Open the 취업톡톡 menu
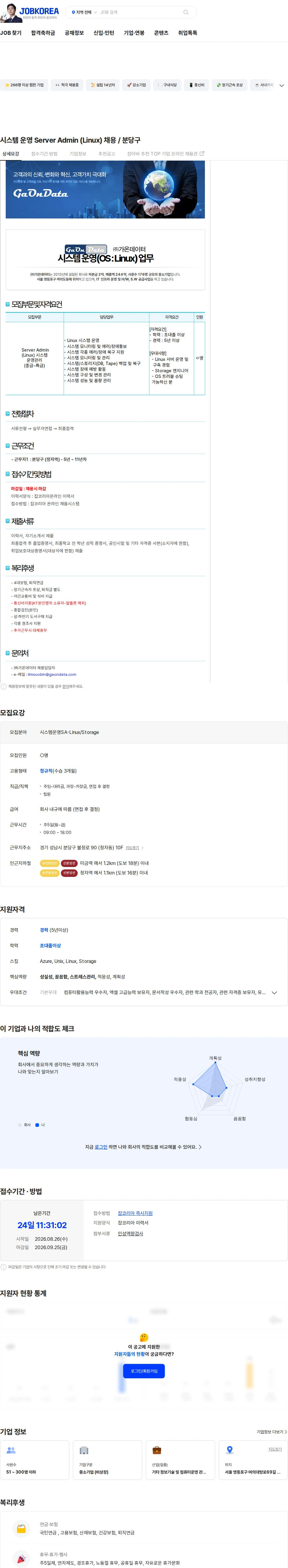The width and height of the screenshot is (288, 1568). tap(187, 33)
